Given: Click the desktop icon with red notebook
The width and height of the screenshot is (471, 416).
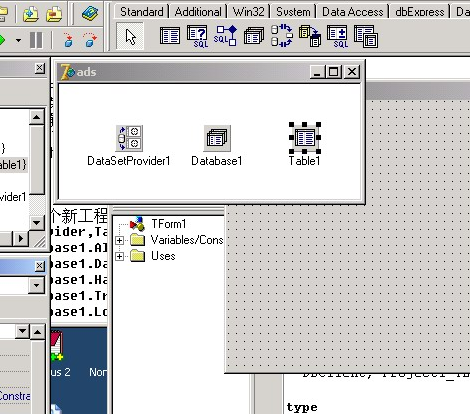Looking at the screenshot, I should click(x=57, y=346).
